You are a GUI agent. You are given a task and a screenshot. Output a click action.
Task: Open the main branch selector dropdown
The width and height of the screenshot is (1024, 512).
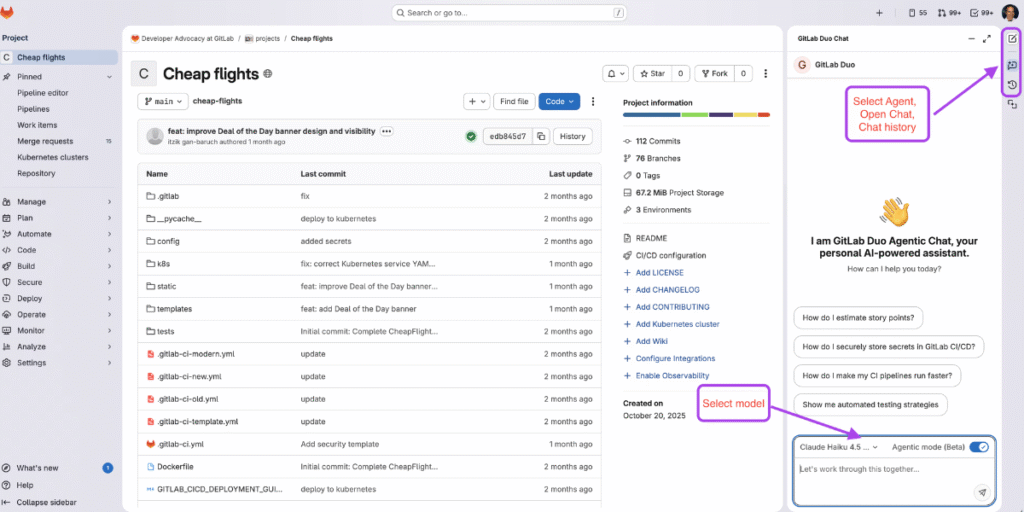click(x=163, y=101)
